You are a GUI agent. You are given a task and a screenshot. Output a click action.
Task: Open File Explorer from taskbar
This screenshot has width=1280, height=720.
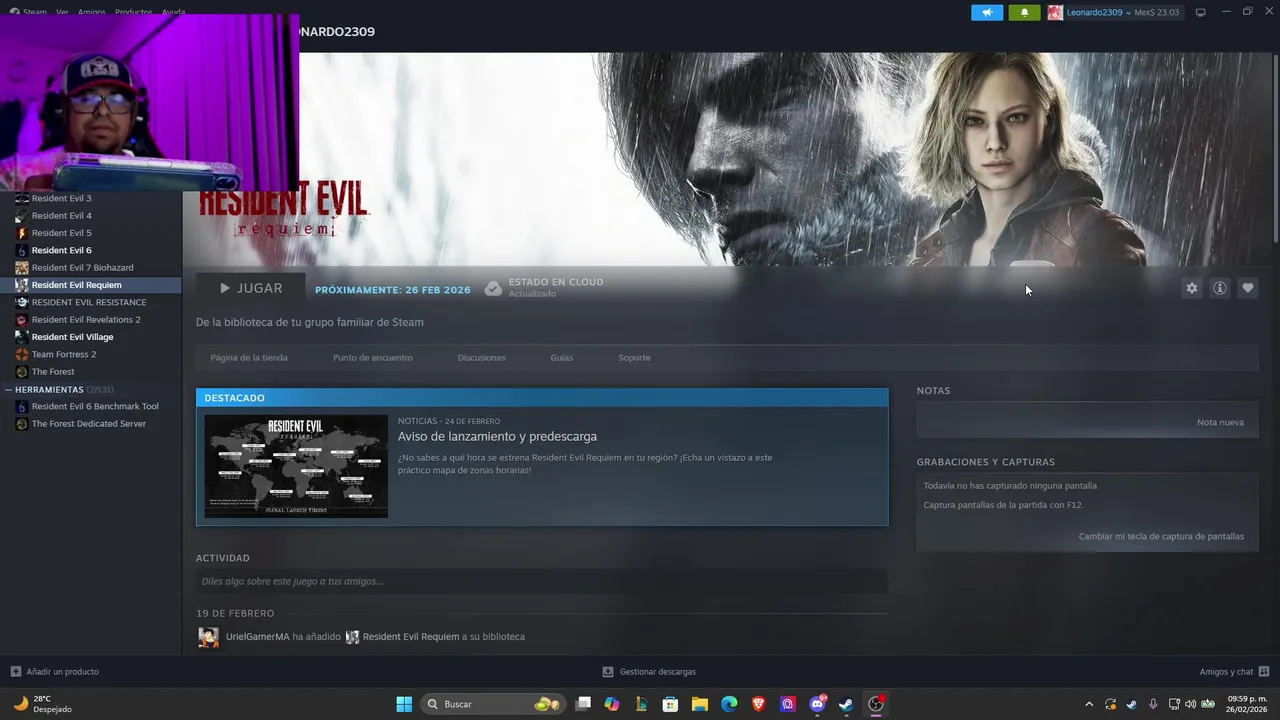(700, 704)
